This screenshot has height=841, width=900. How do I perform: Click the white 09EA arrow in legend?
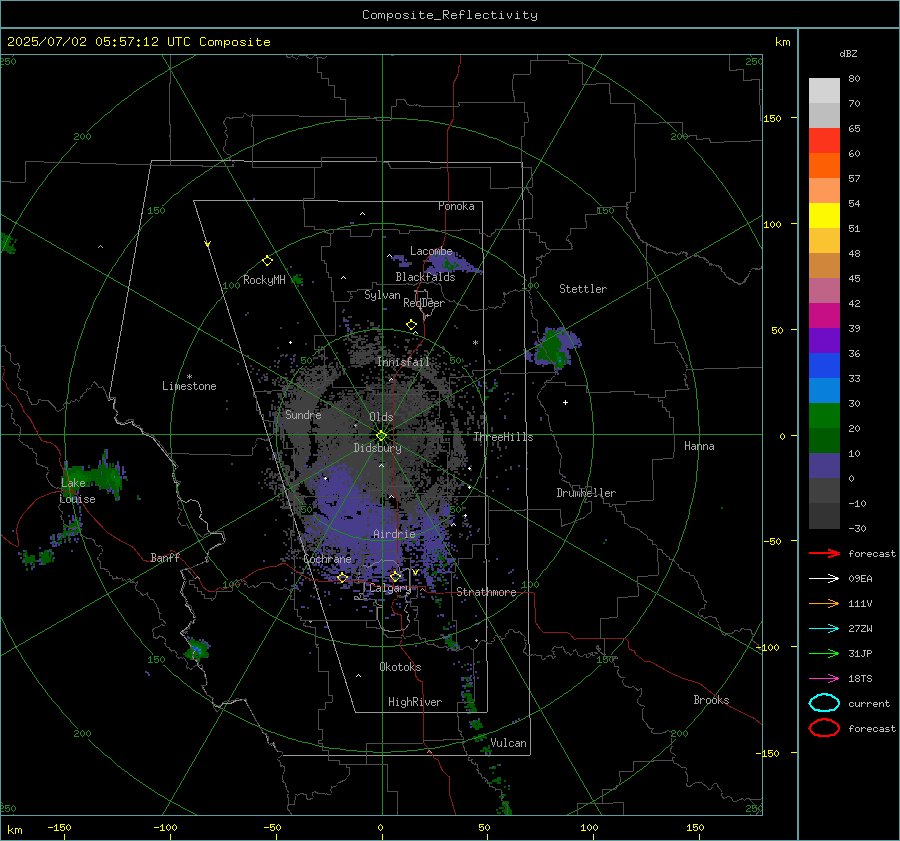pos(824,579)
